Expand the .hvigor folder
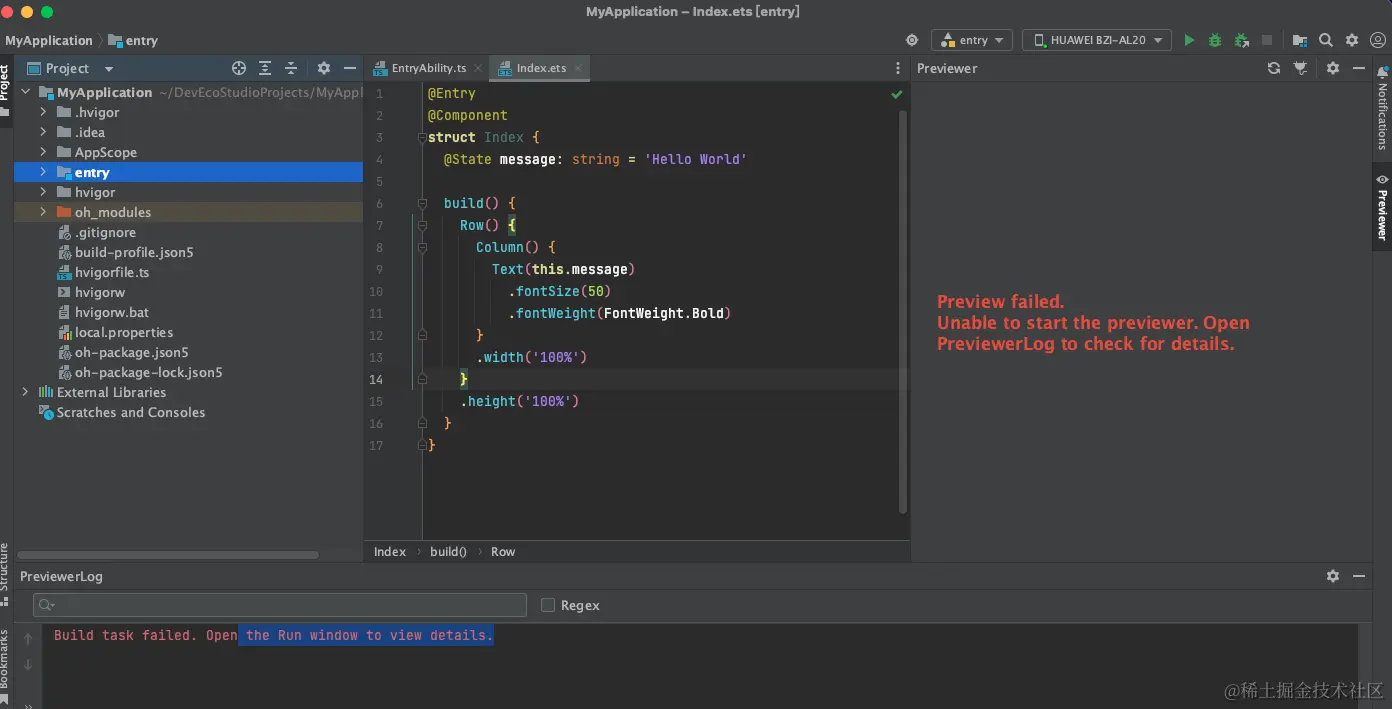Viewport: 1392px width, 709px height. pos(43,112)
